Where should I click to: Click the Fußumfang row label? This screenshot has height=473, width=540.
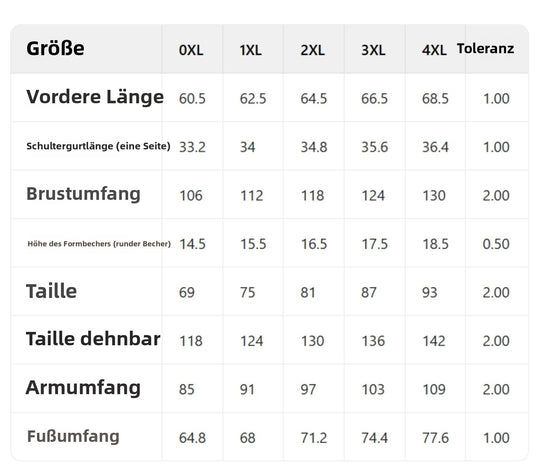point(73,436)
